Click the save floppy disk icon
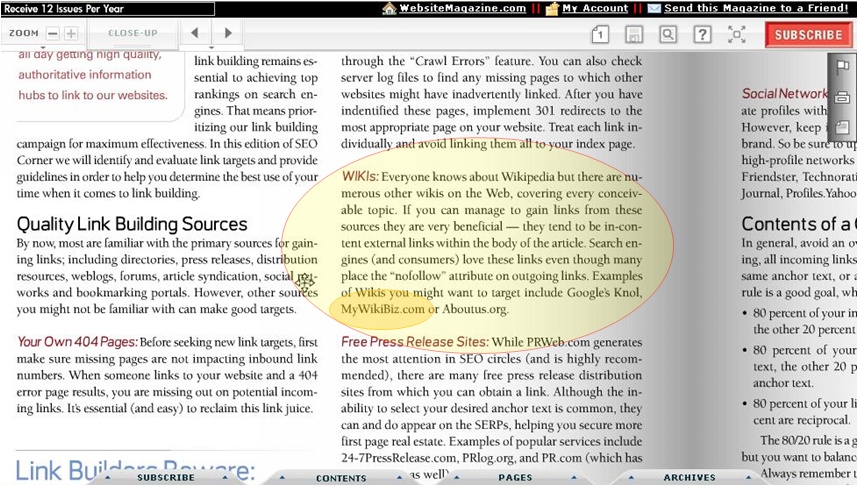This screenshot has height=486, width=858. [x=633, y=35]
